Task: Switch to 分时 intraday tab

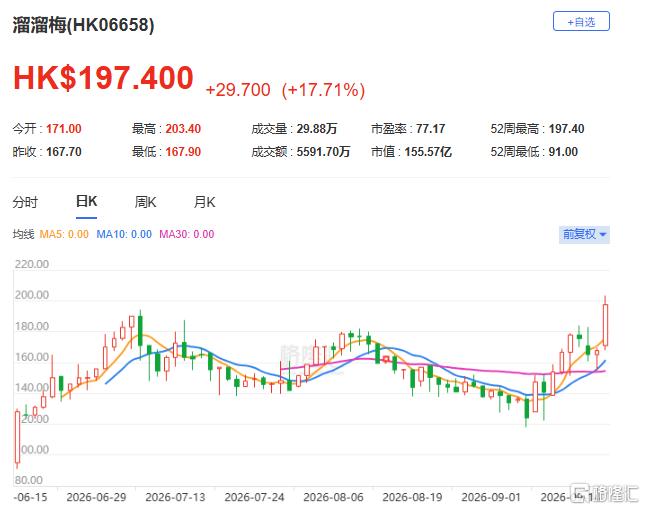Action: click(x=25, y=202)
